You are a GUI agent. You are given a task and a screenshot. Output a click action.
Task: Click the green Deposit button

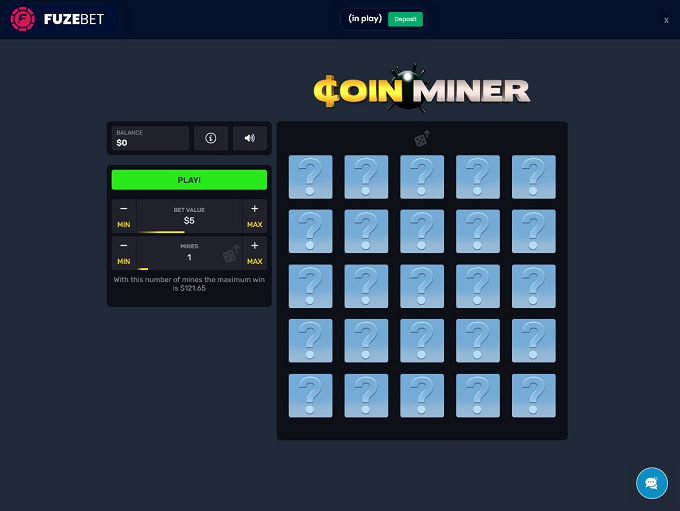(x=405, y=19)
